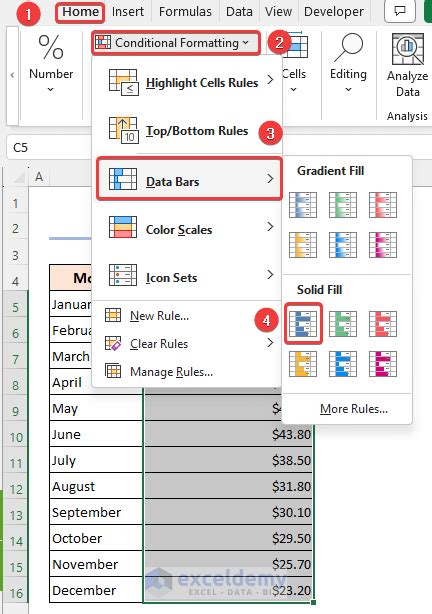Select the cell containing $38.50
Image resolution: width=432 pixels, height=614 pixels.
pyautogui.click(x=228, y=460)
